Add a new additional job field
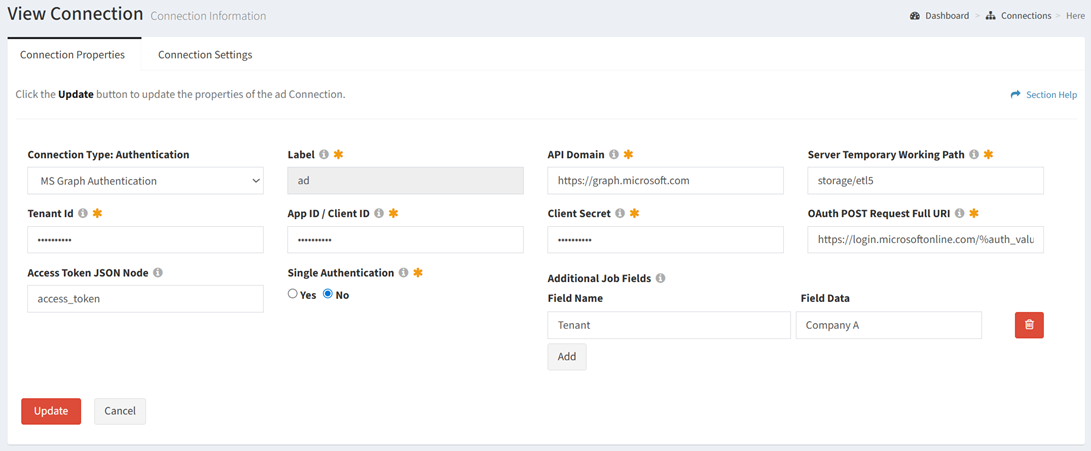1091x451 pixels. tap(567, 357)
